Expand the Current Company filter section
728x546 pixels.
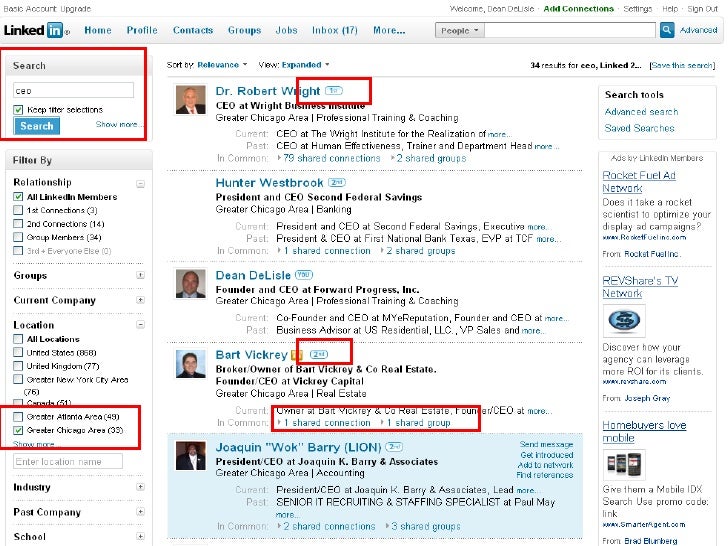click(x=140, y=300)
